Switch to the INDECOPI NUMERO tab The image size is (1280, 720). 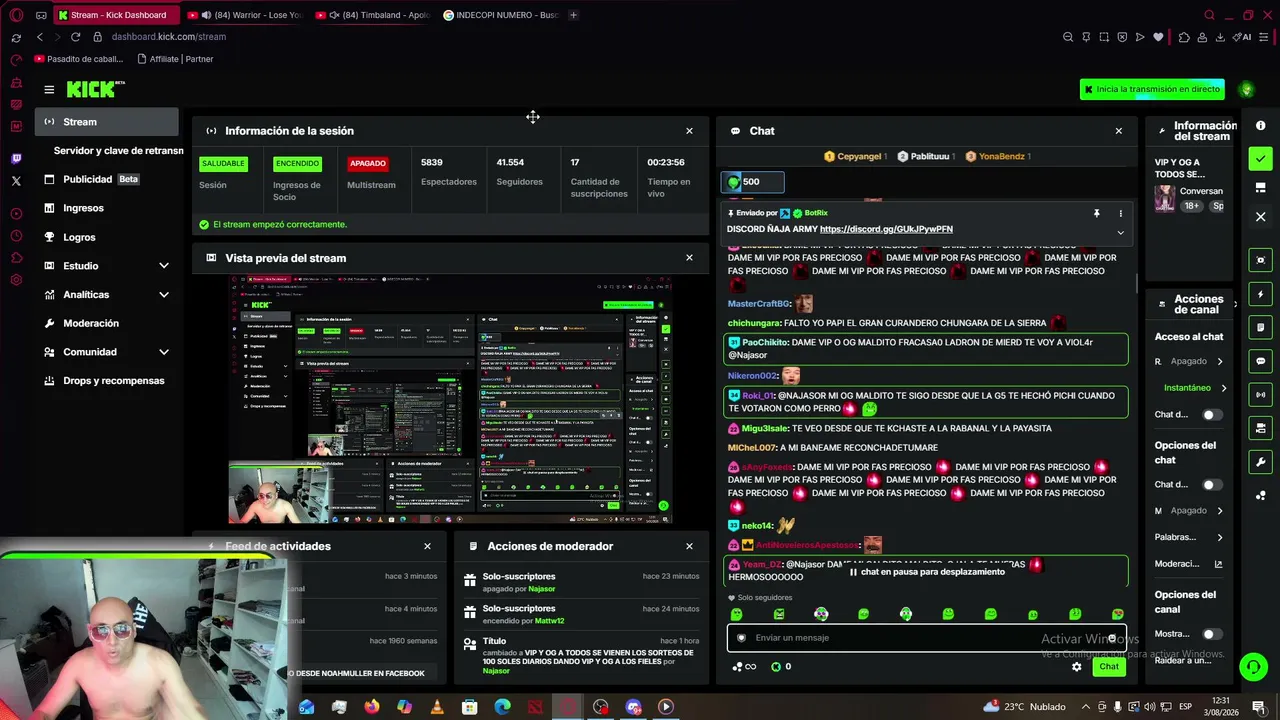[x=500, y=15]
